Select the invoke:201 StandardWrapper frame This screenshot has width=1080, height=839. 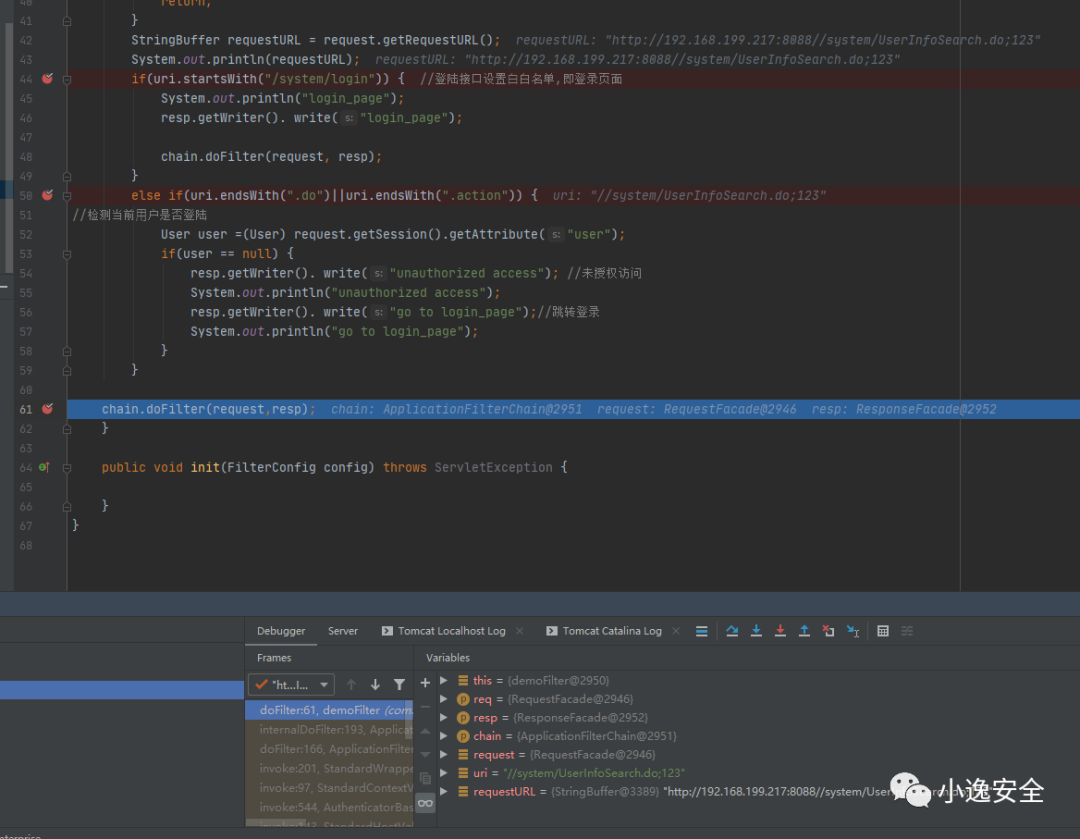(x=329, y=768)
